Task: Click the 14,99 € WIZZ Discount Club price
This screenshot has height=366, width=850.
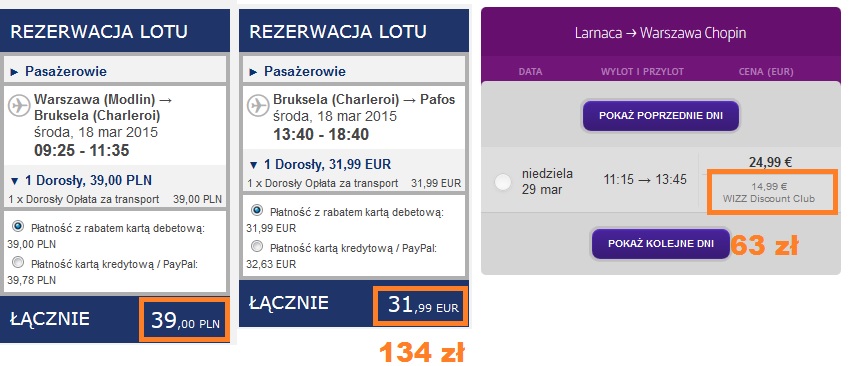Action: [x=769, y=192]
